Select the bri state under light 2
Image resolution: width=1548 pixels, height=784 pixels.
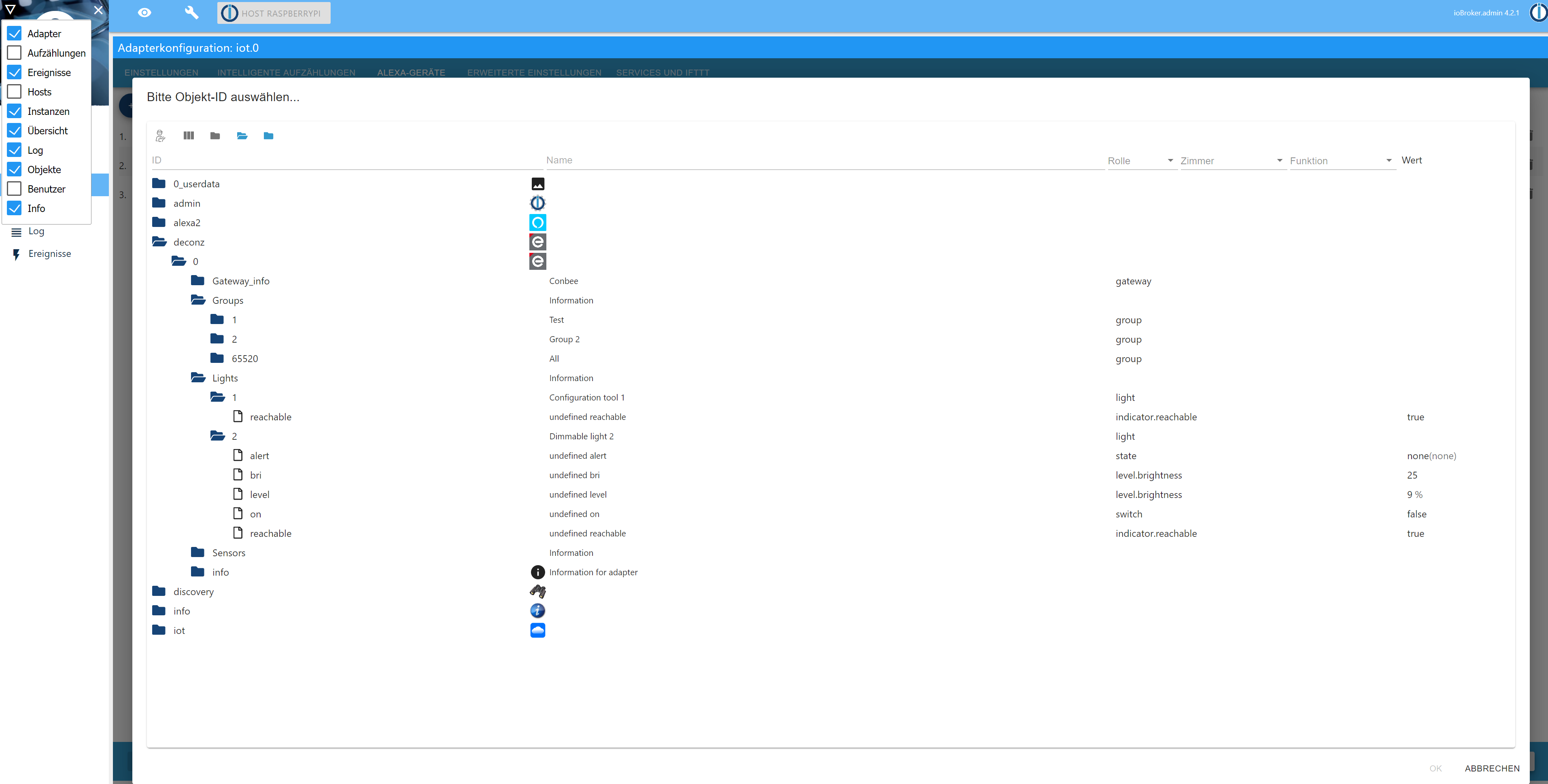coord(255,475)
